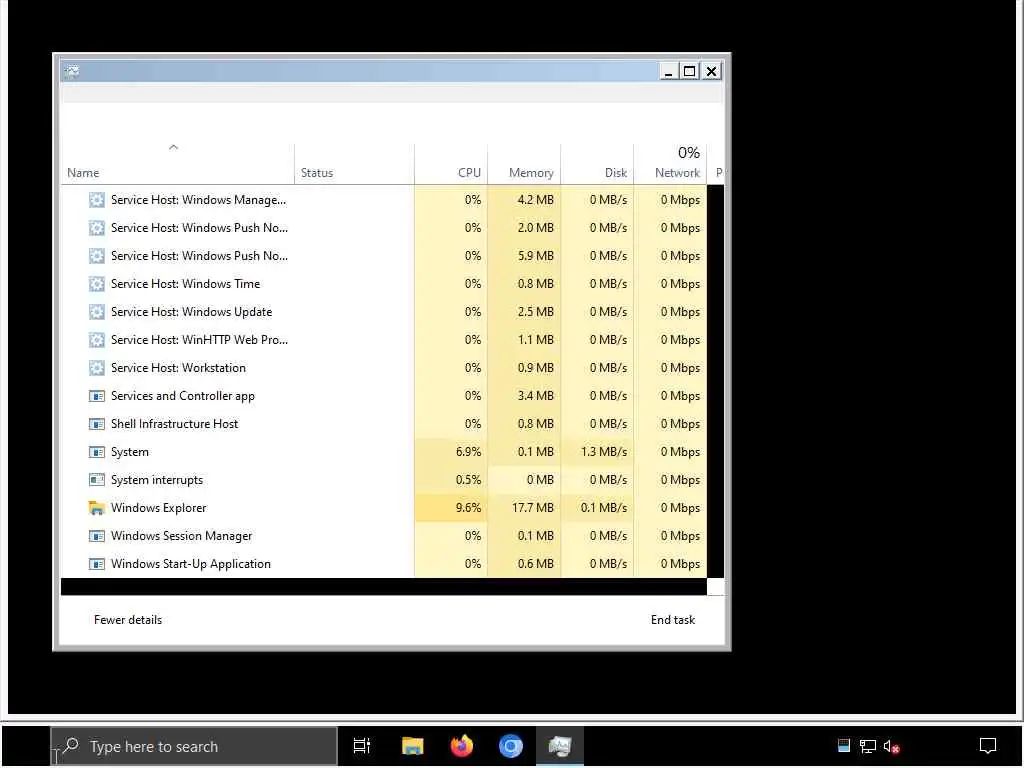Click the 0% Network usage total
The height and width of the screenshot is (768, 1024).
click(688, 153)
